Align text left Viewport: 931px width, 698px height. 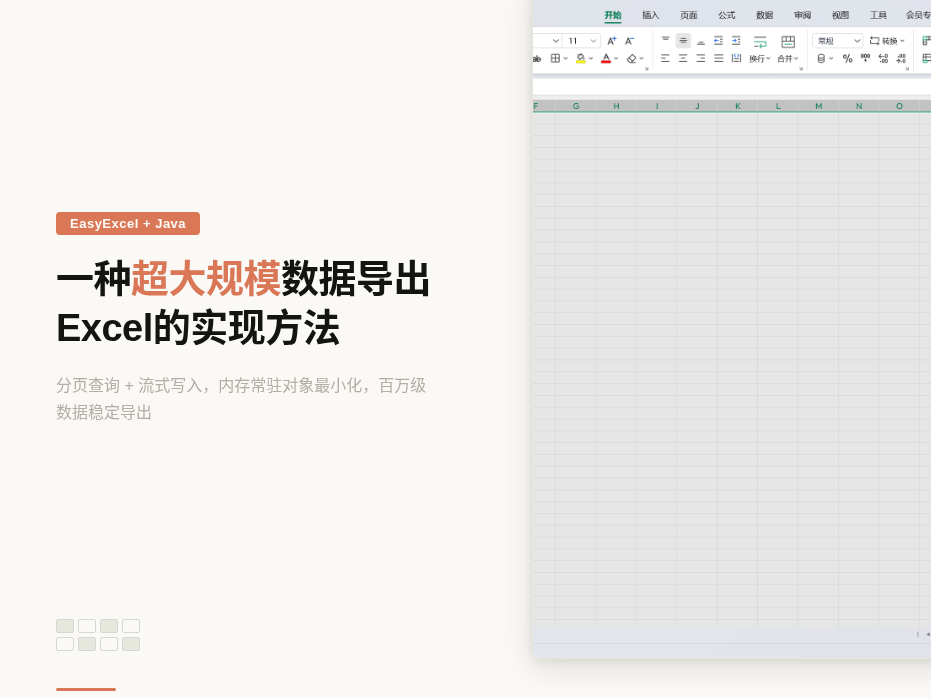(x=666, y=58)
